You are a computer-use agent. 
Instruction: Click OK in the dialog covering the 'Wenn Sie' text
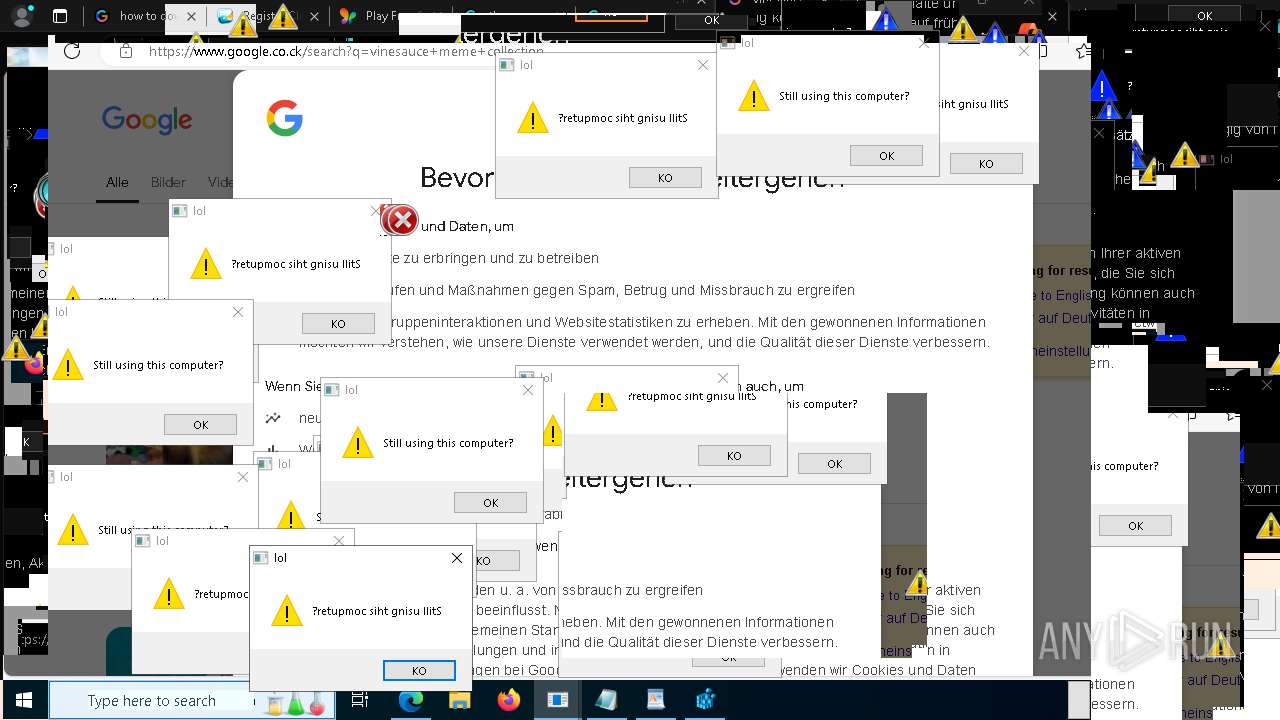coord(490,502)
